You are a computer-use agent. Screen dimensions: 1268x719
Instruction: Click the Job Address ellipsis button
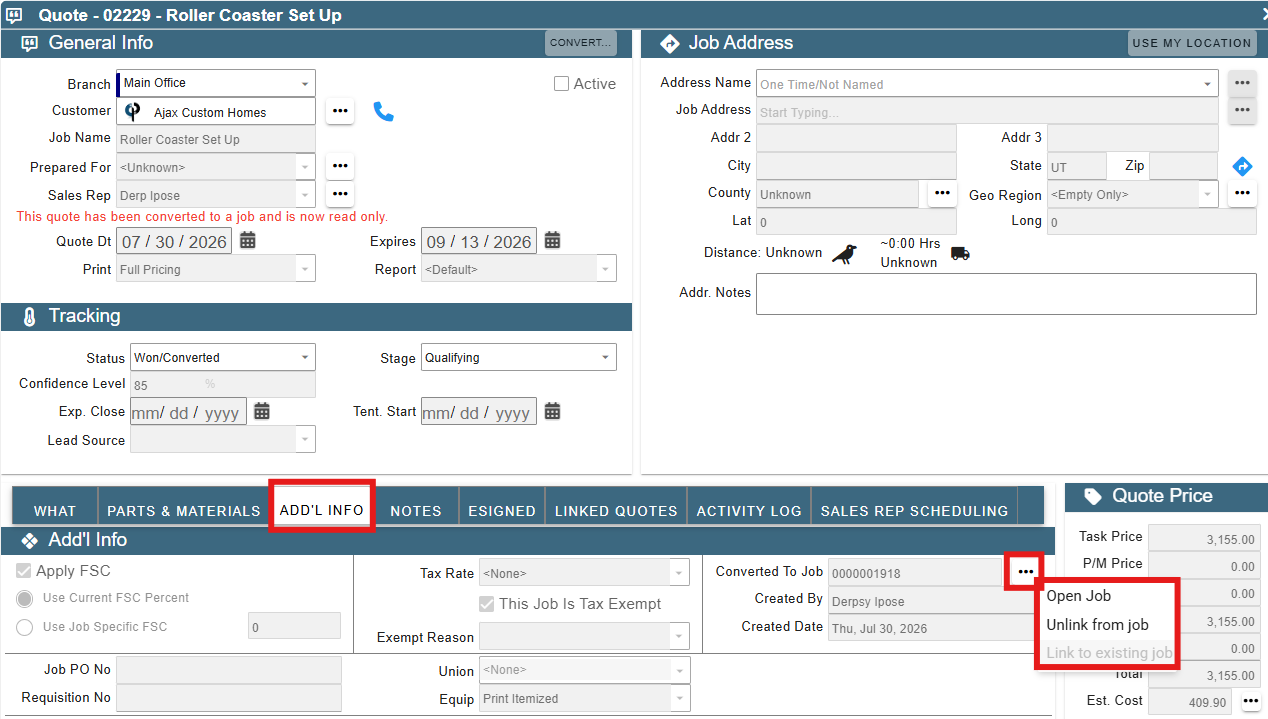coord(1242,110)
